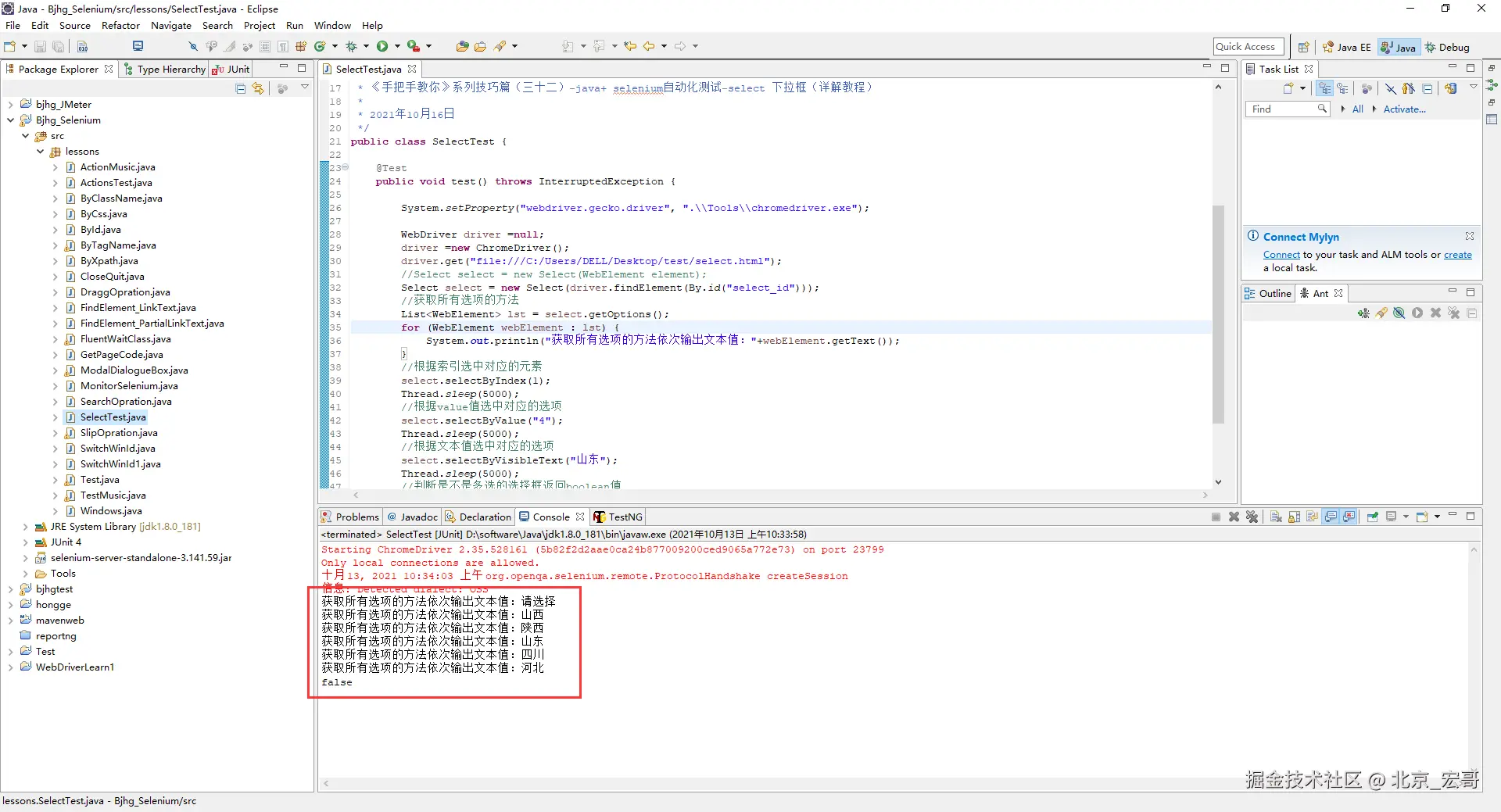The height and width of the screenshot is (812, 1501).
Task: Toggle Word Wrap in Console toolbar
Action: point(1313,517)
